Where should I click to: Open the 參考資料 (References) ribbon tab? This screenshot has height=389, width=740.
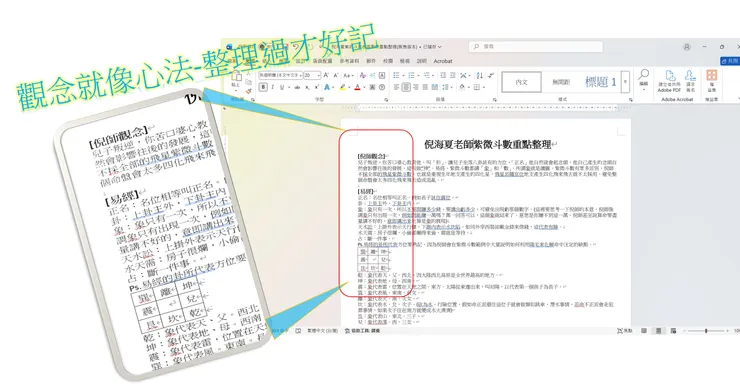349,61
